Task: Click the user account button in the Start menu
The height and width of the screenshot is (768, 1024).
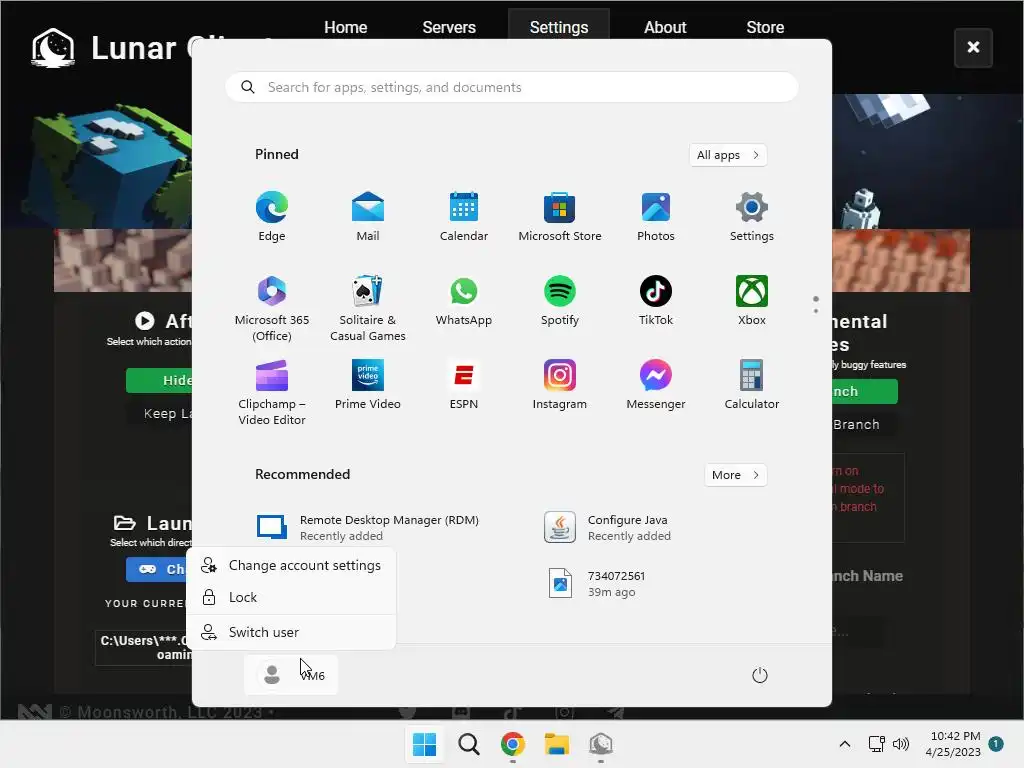Action: (x=291, y=675)
